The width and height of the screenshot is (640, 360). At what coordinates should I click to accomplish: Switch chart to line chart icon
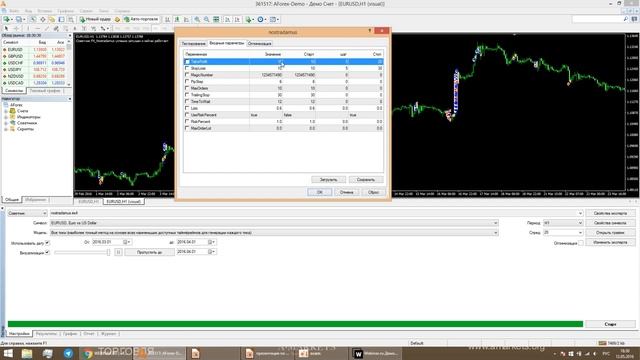(187, 19)
